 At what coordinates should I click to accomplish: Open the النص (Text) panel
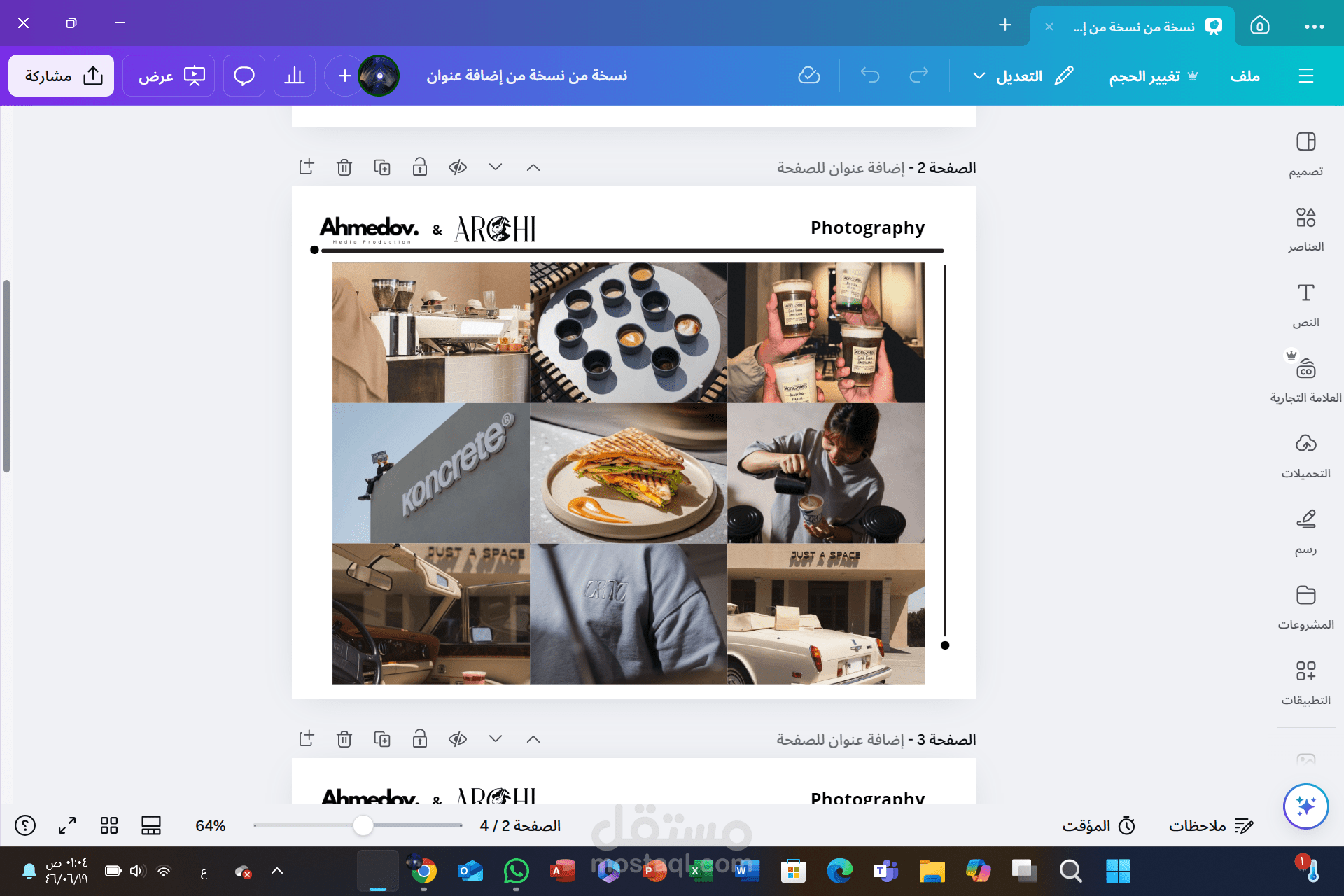[x=1305, y=305]
